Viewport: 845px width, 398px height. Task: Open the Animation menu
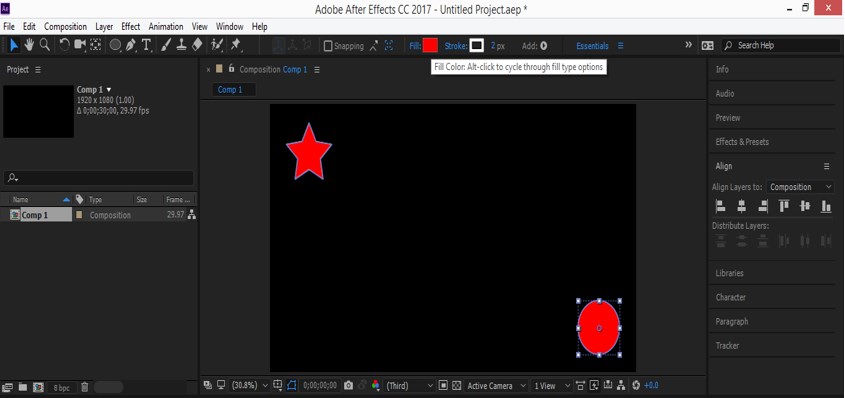tap(166, 26)
